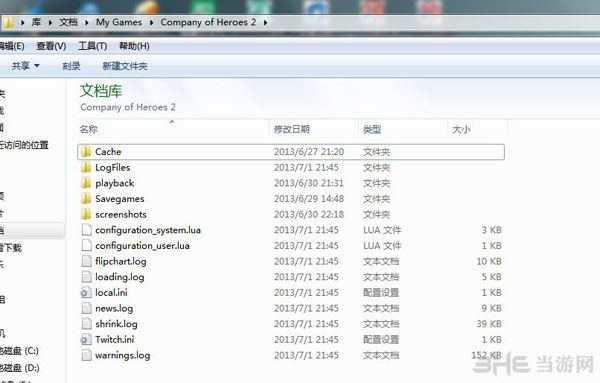
Task: Select the news.log file name
Action: [114, 309]
